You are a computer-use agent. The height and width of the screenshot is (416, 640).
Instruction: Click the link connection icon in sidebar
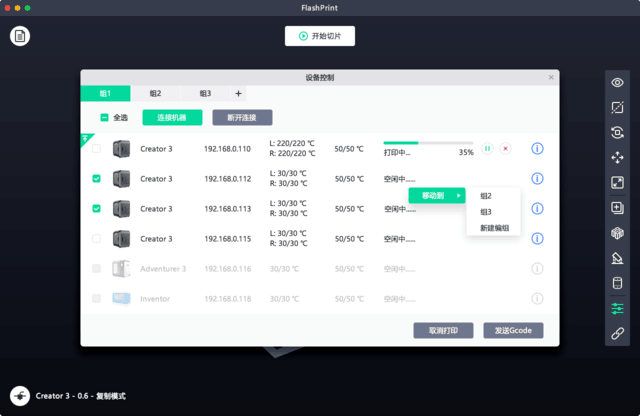[x=617, y=334]
